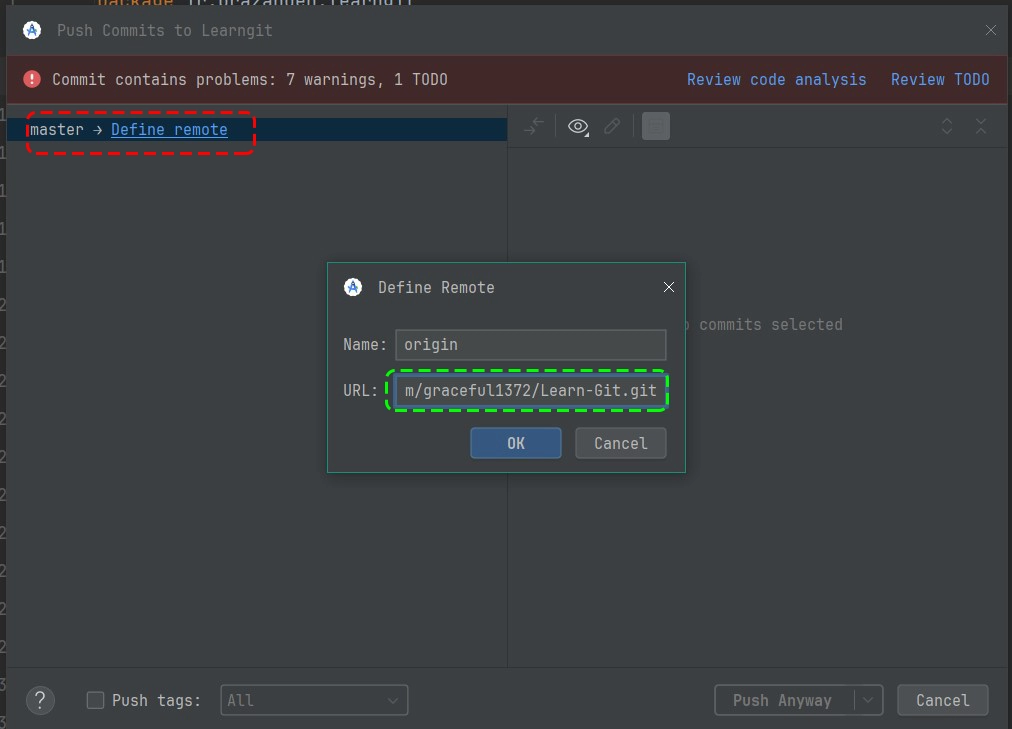This screenshot has height=729, width=1012.
Task: Cancel the Push Commits dialog
Action: pos(942,700)
